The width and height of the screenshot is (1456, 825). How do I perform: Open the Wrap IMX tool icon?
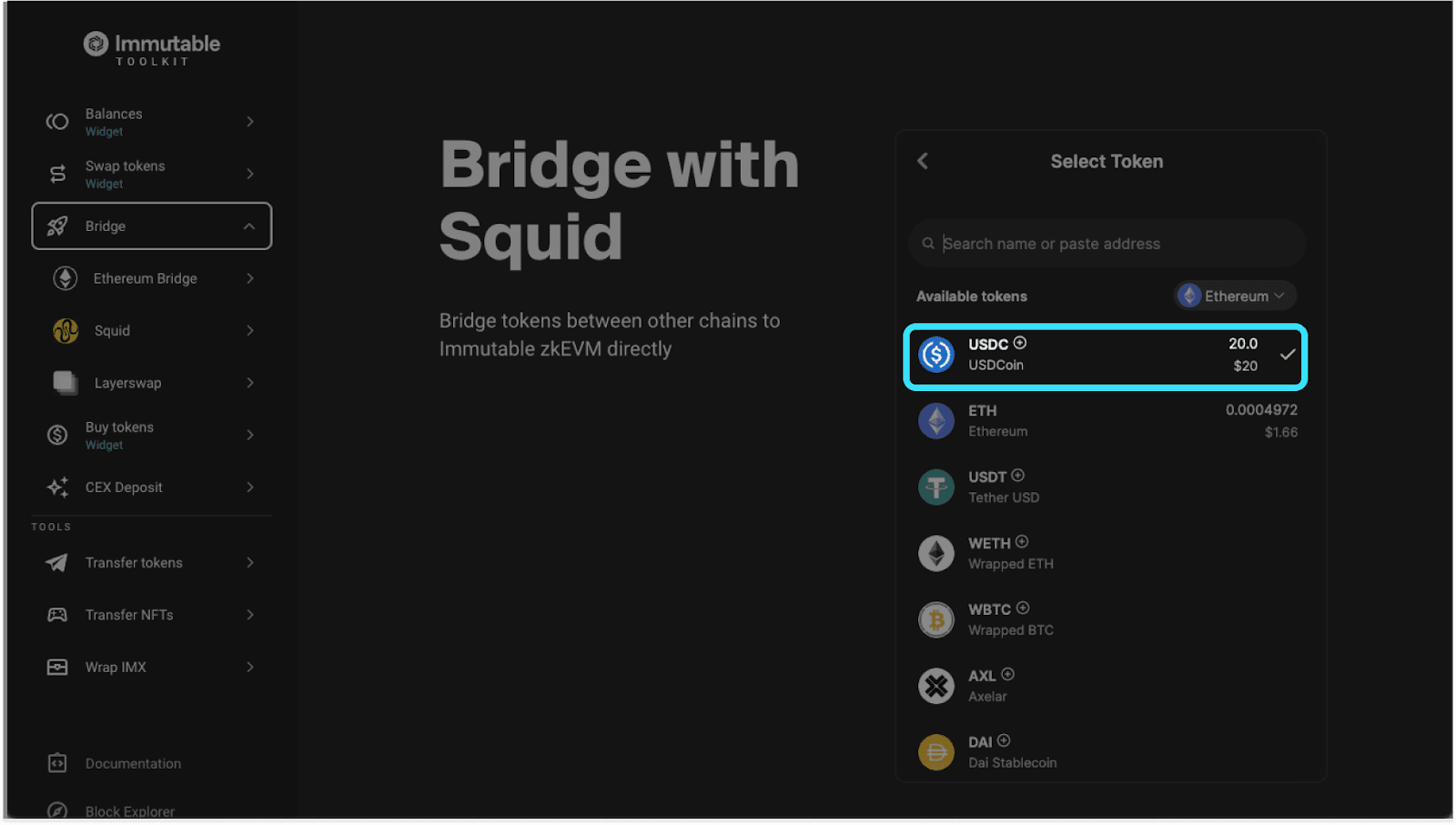coord(56,667)
